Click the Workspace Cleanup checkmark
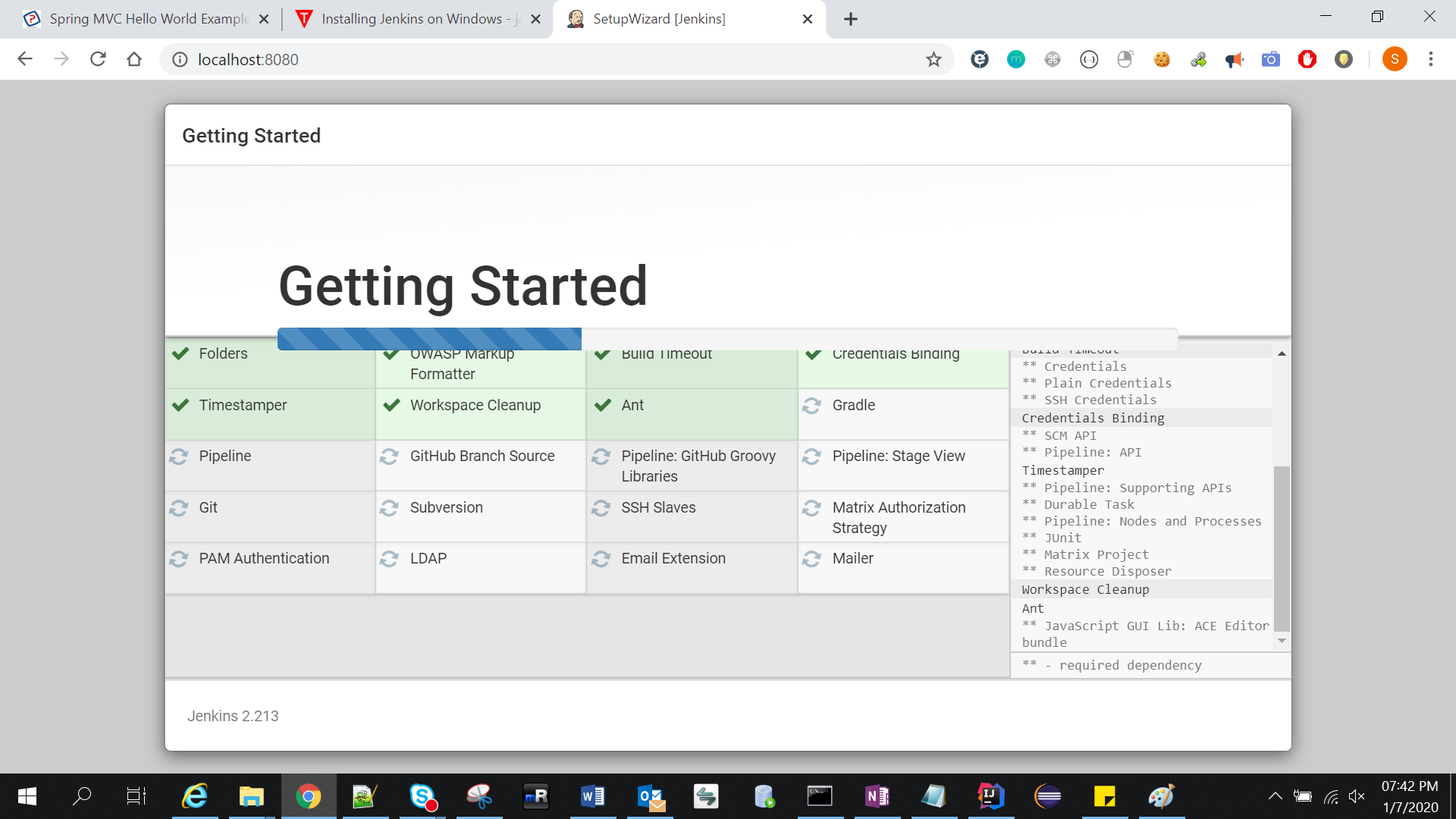 tap(391, 406)
